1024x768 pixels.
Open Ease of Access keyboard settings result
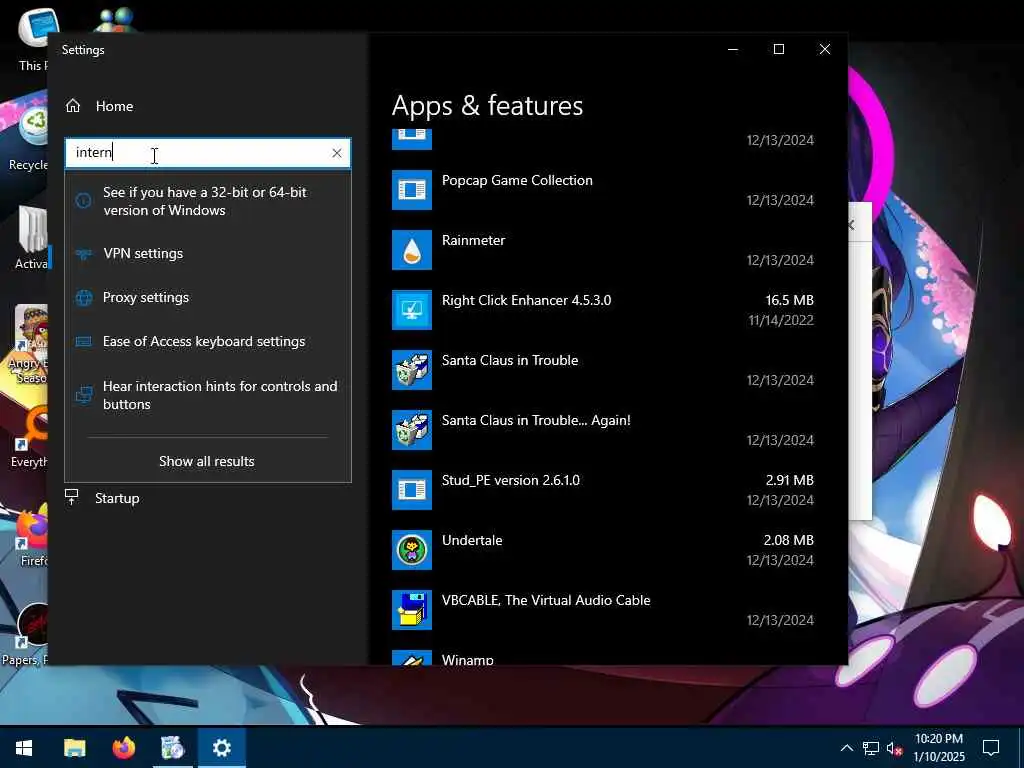point(208,342)
